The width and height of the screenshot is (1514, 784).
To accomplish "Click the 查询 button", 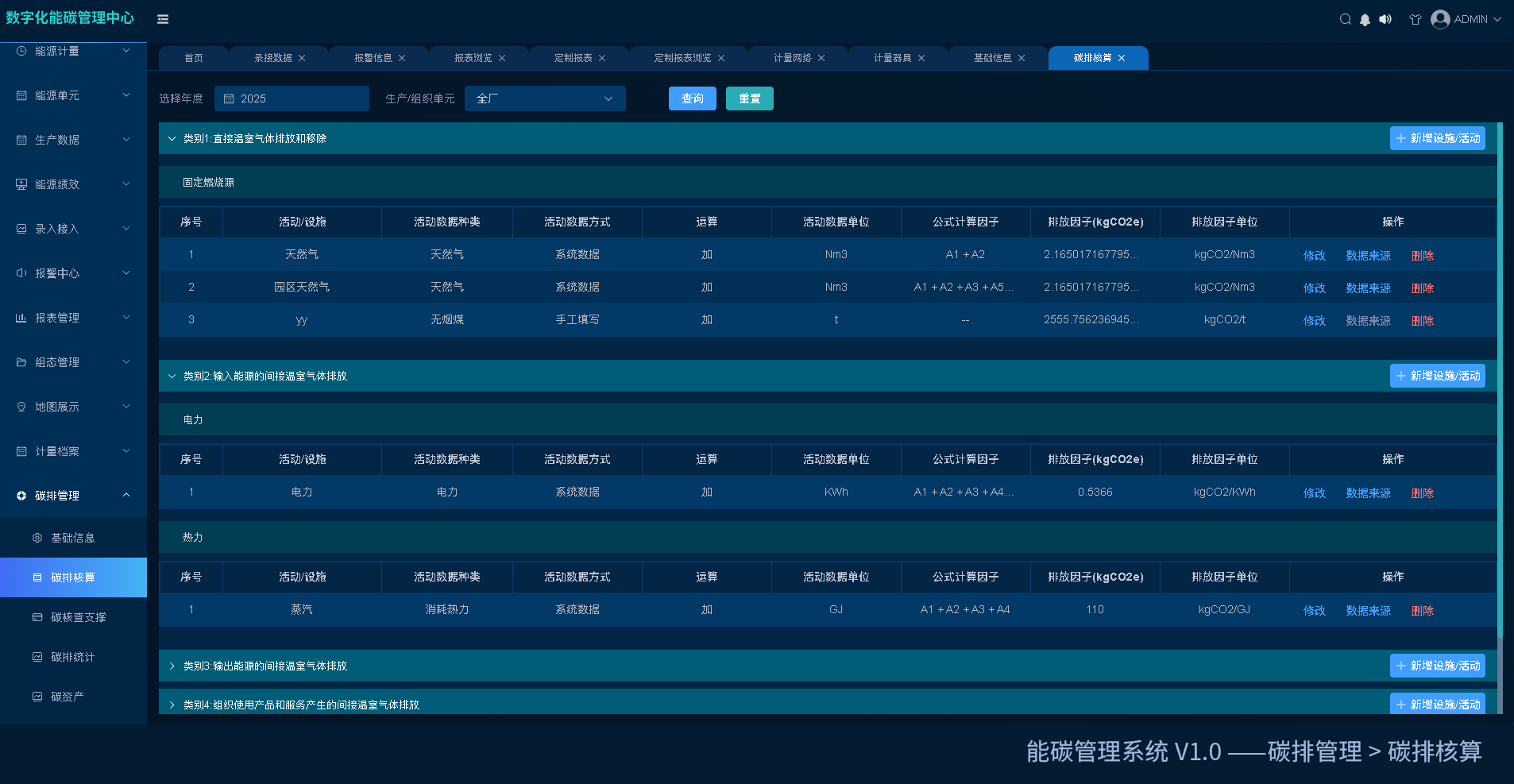I will [x=693, y=98].
